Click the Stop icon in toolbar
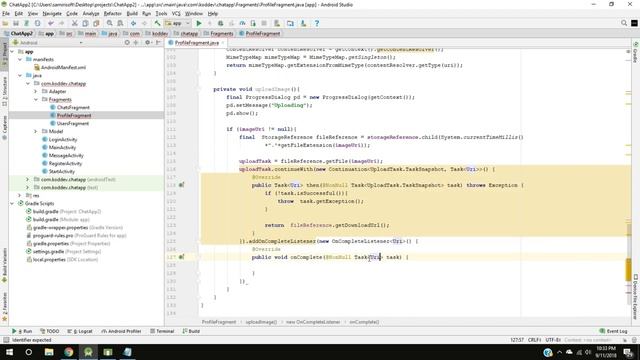Image resolution: width=640 pixels, height=360 pixels. click(264, 23)
